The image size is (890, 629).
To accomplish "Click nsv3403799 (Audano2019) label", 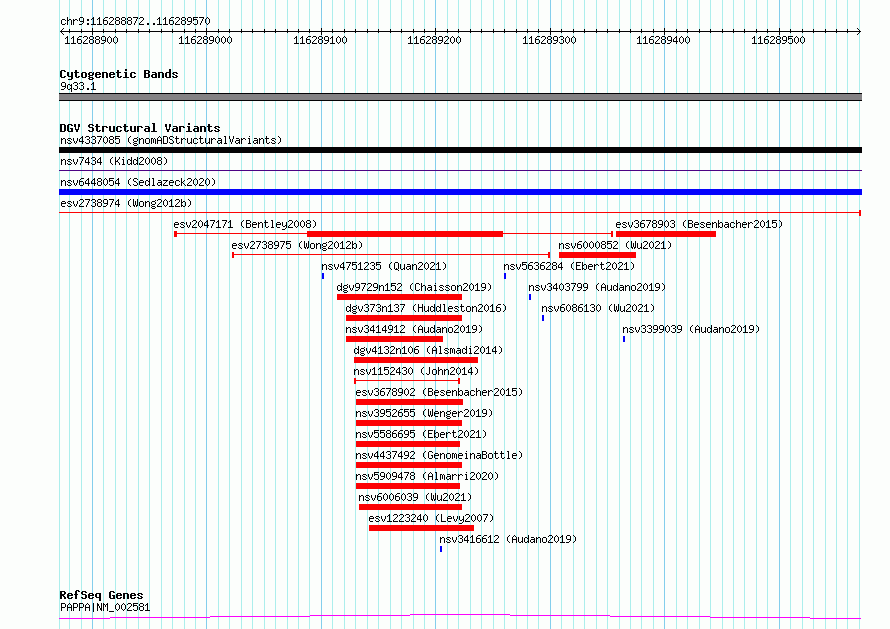I will [597, 287].
